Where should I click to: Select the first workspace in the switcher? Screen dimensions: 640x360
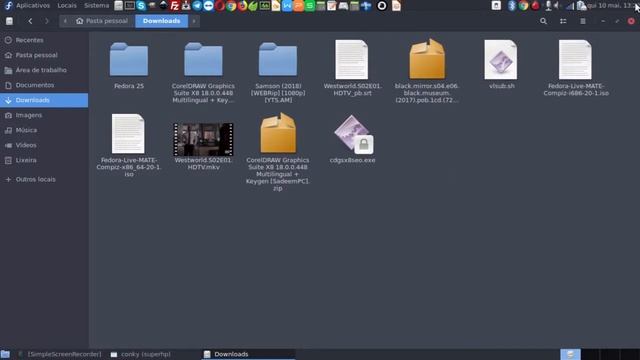[x=570, y=354]
